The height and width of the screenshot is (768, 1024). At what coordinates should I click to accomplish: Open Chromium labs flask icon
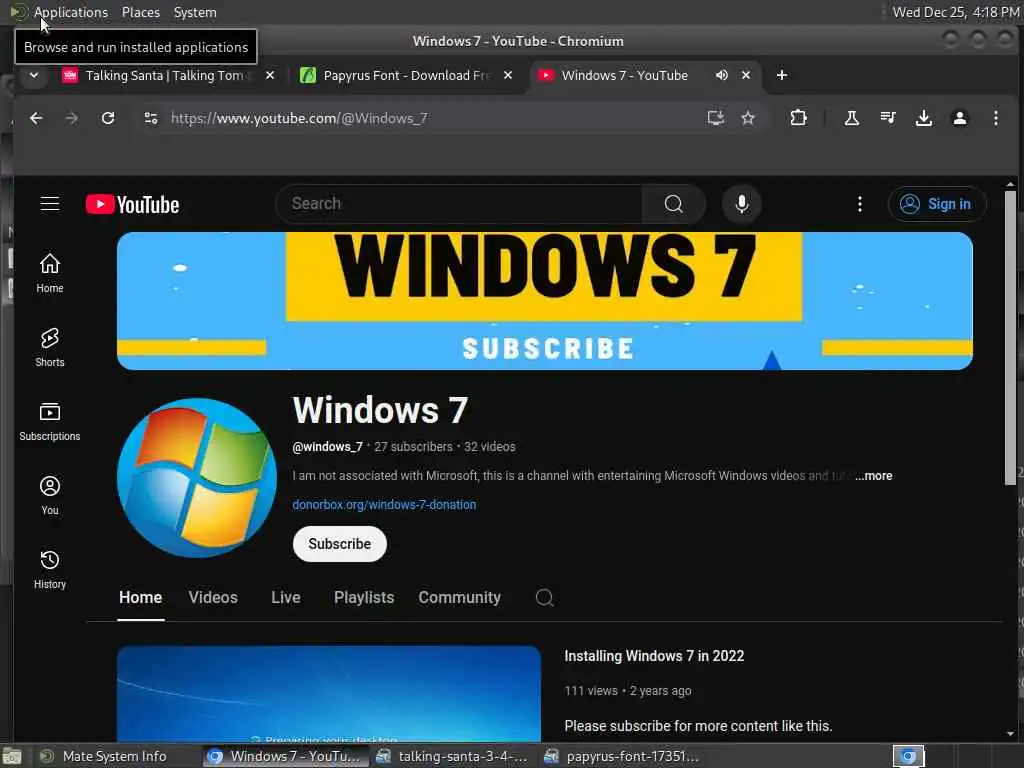[x=852, y=118]
